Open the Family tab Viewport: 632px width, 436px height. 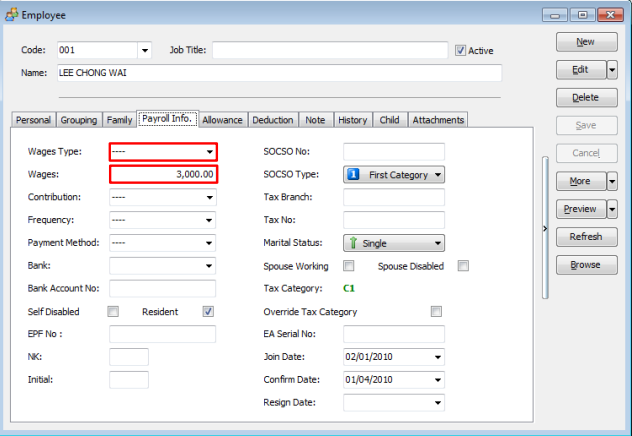(119, 120)
